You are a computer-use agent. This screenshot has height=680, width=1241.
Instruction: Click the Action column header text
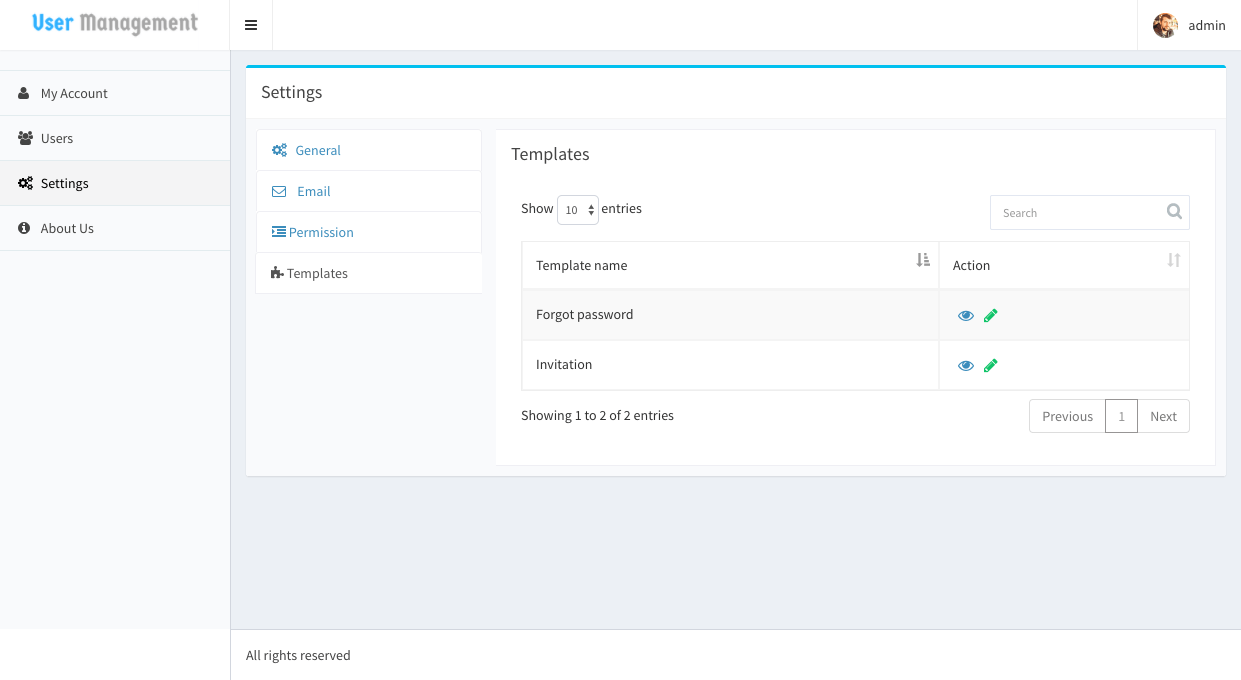[971, 265]
